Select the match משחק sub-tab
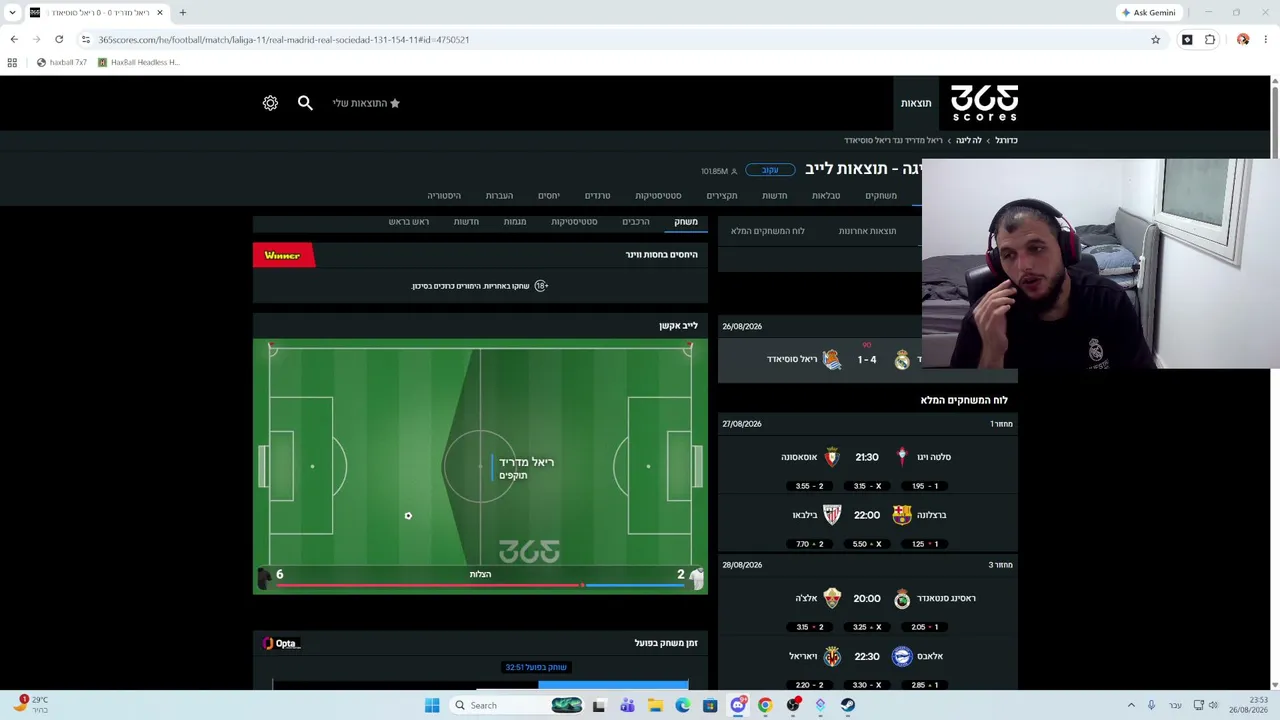Screen dimensions: 1280x720 point(686,221)
